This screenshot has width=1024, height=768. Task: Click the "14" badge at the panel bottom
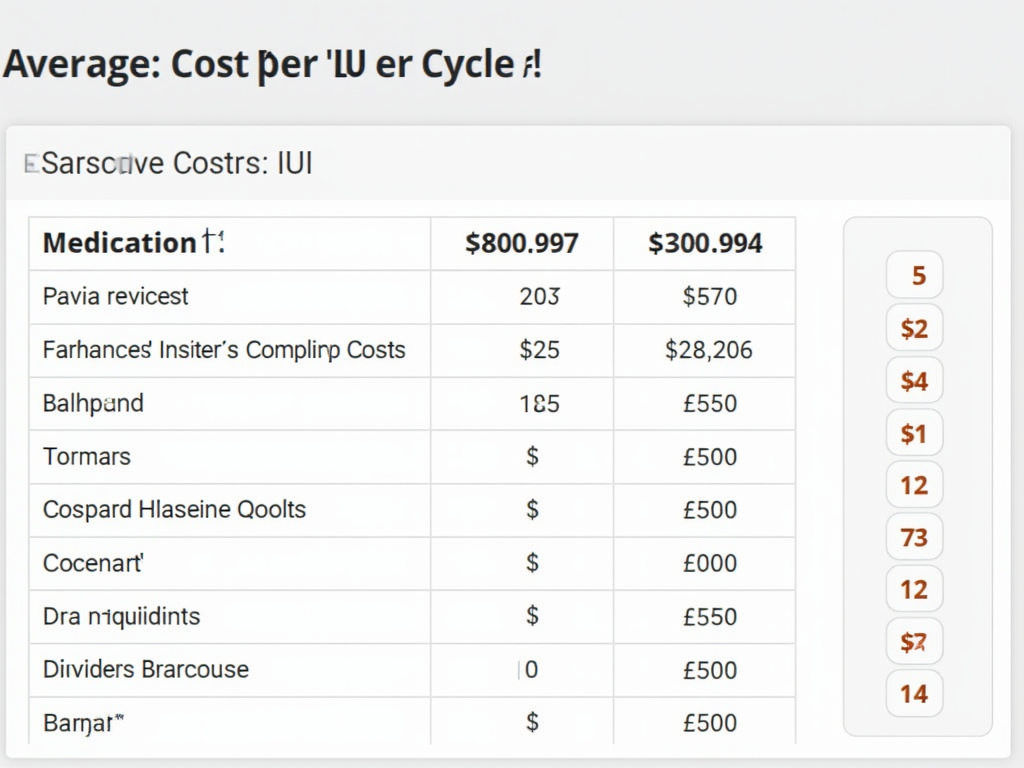(915, 694)
